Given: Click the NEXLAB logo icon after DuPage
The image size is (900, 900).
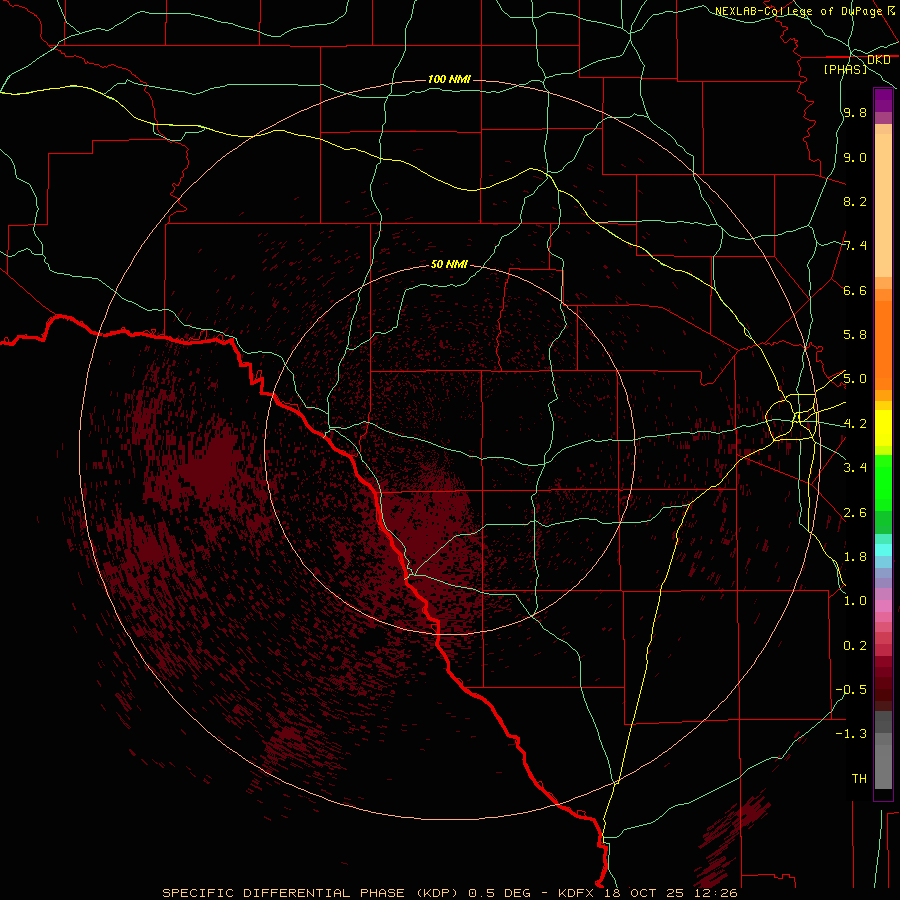Looking at the screenshot, I should coord(891,10).
